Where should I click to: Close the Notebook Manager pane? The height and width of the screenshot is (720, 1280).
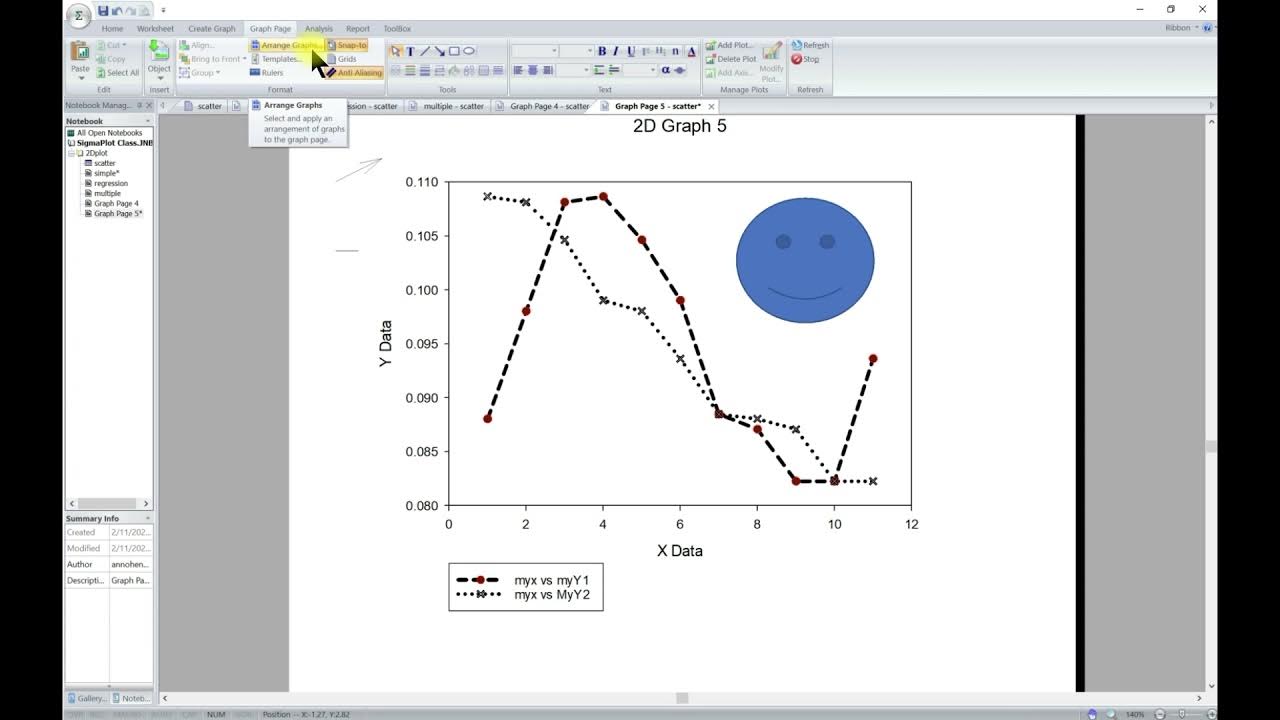click(x=149, y=105)
